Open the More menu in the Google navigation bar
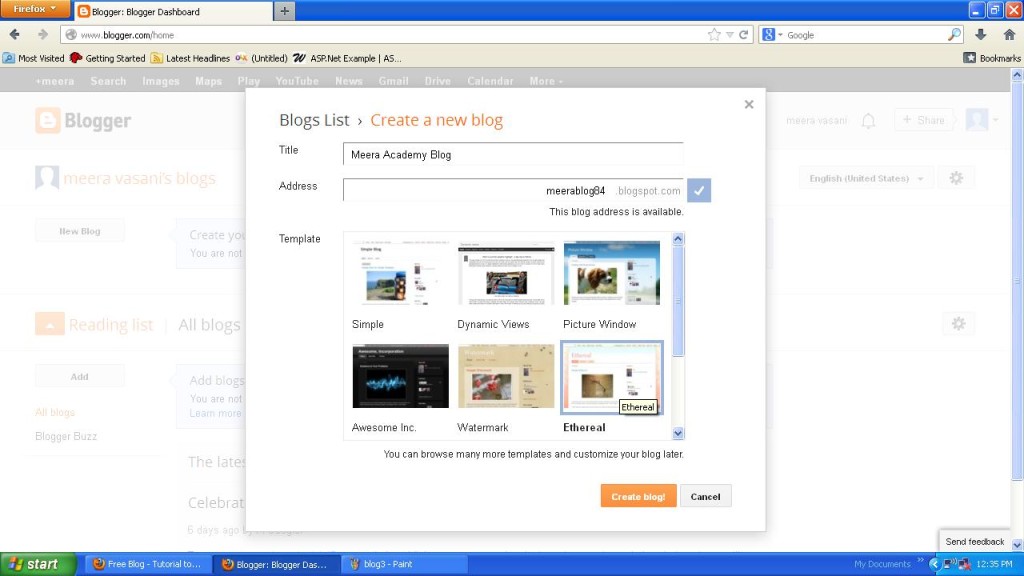1024x576 pixels. [x=543, y=81]
